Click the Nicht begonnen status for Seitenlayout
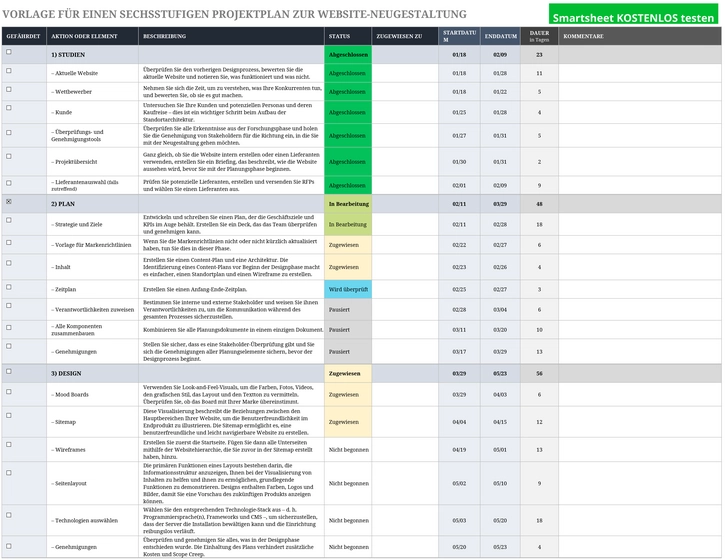The image size is (725, 560). [x=348, y=483]
